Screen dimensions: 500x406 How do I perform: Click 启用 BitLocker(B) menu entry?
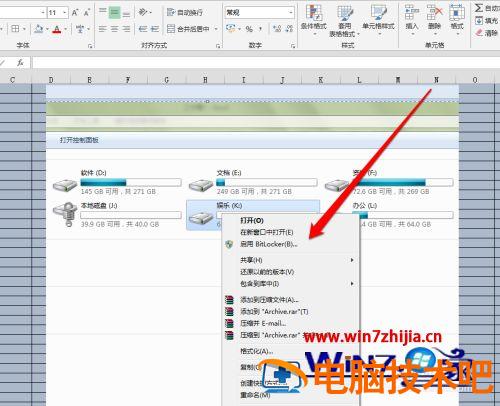pos(269,244)
